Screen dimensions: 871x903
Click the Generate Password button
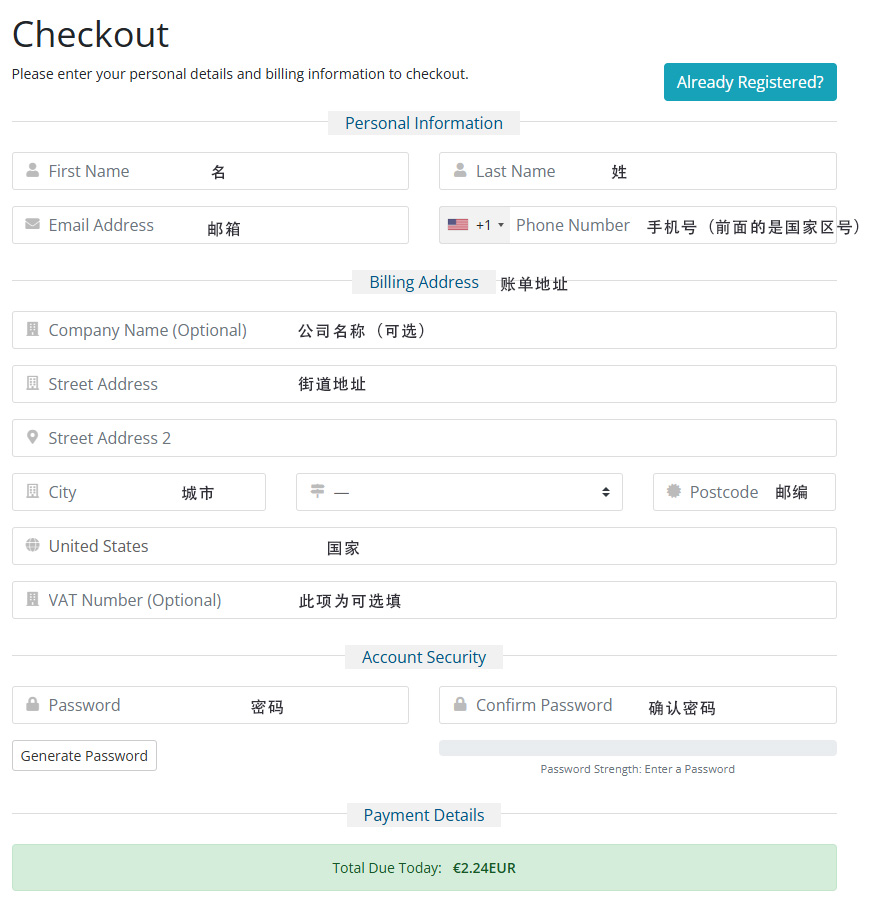point(84,756)
